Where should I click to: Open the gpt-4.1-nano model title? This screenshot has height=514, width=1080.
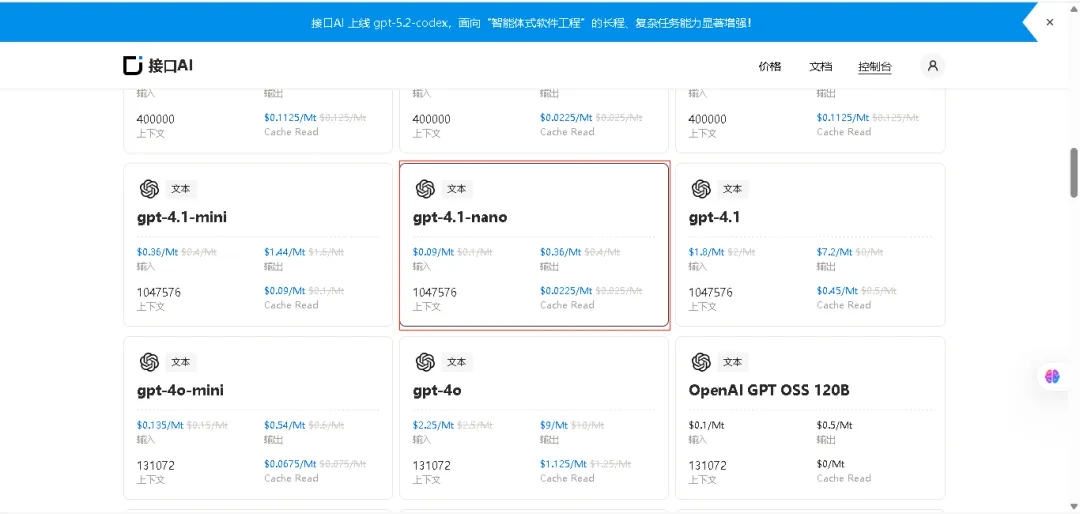coord(460,218)
